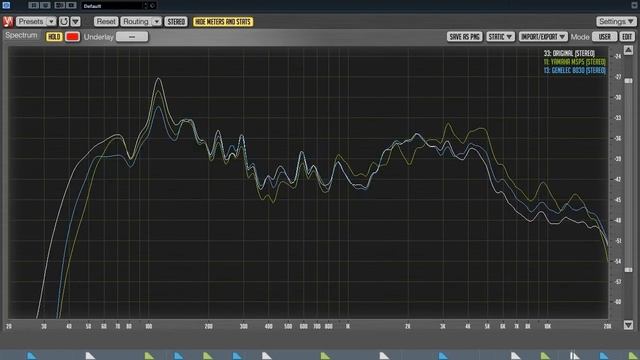
Task: Click the EDIT mode button
Action: pos(627,37)
